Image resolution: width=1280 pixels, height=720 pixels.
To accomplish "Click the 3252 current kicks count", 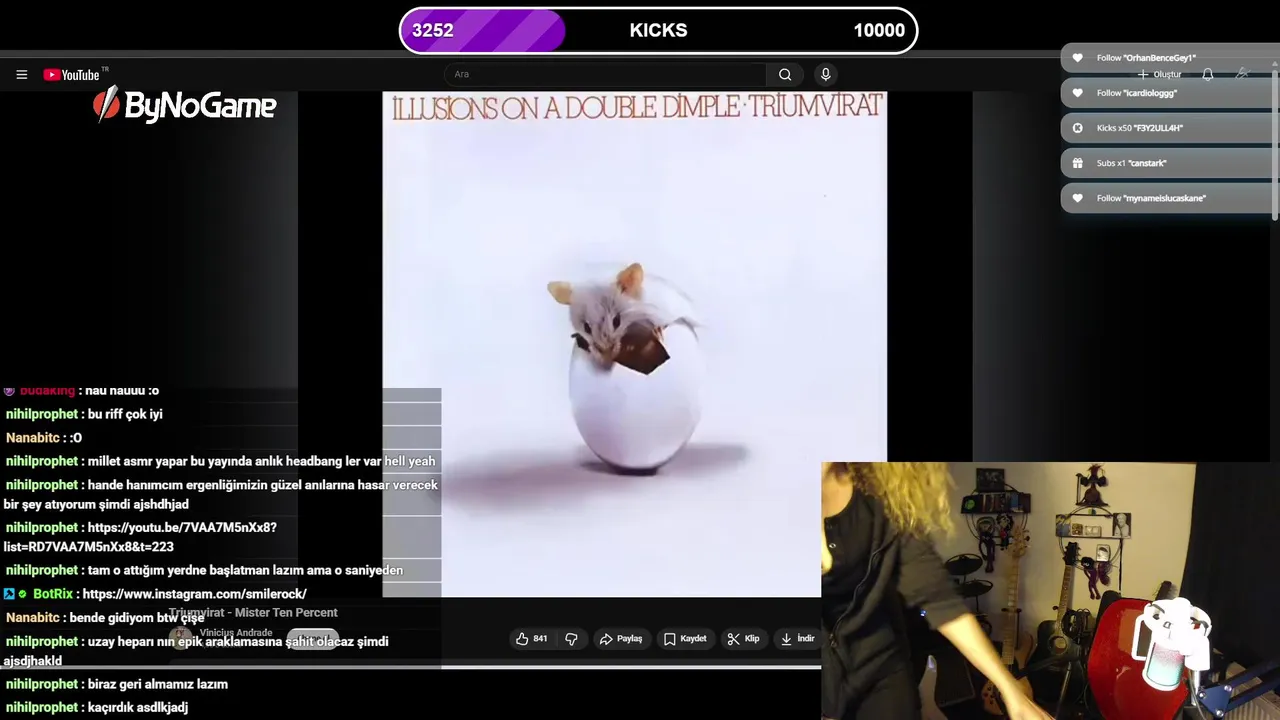I will pyautogui.click(x=433, y=30).
